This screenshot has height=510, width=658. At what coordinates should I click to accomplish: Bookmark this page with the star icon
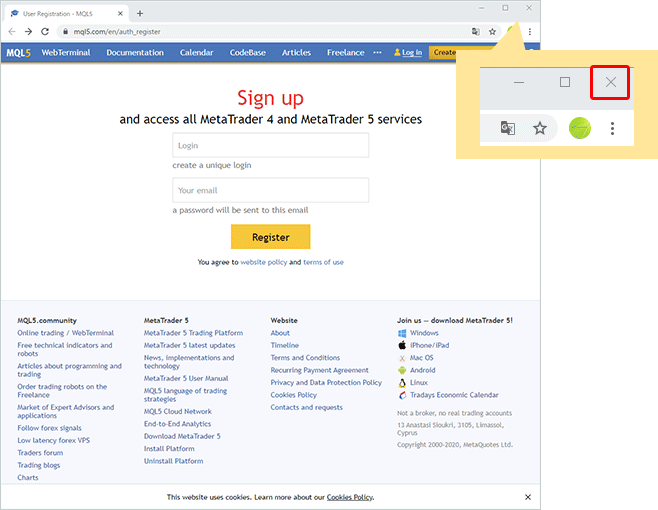pos(492,31)
